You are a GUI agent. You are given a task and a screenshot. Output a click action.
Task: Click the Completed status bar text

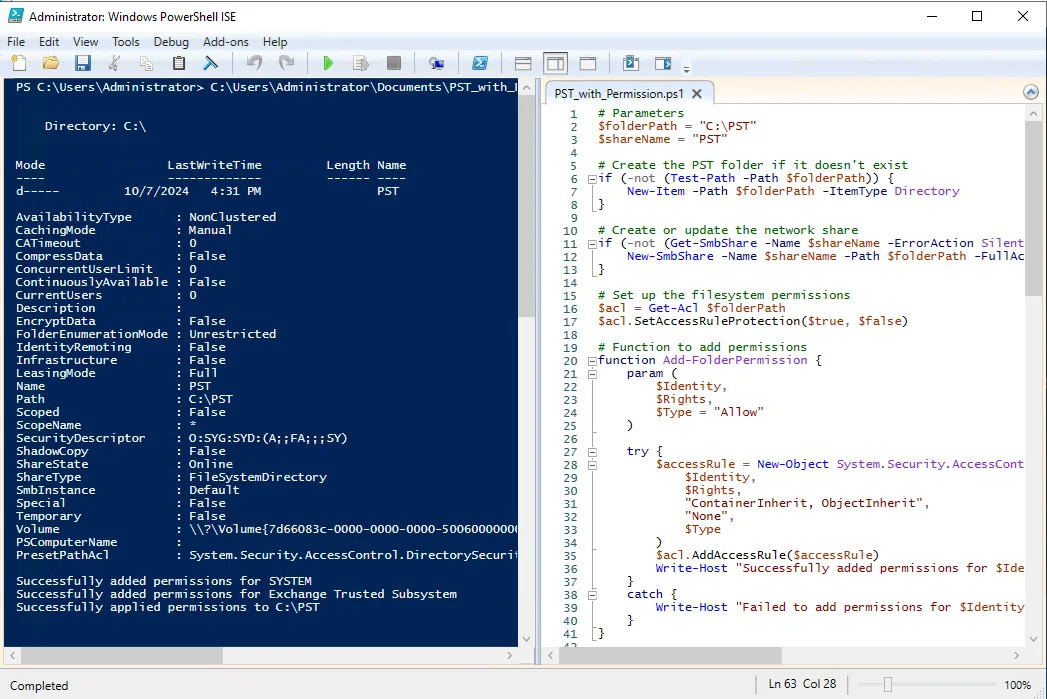(x=39, y=686)
